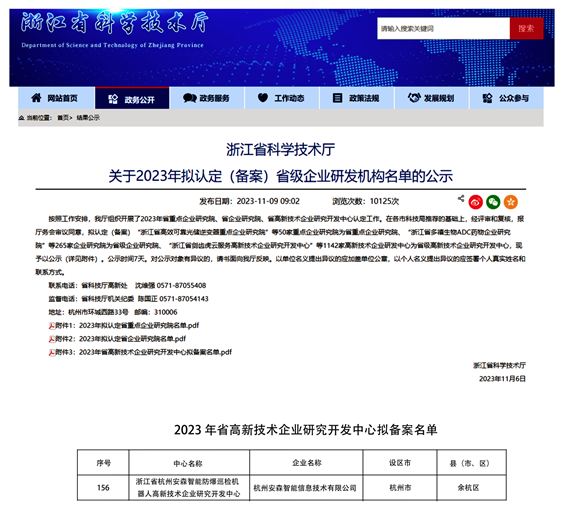
Task: Click the chat bubble icon beside 政务服务
Action: (189, 98)
